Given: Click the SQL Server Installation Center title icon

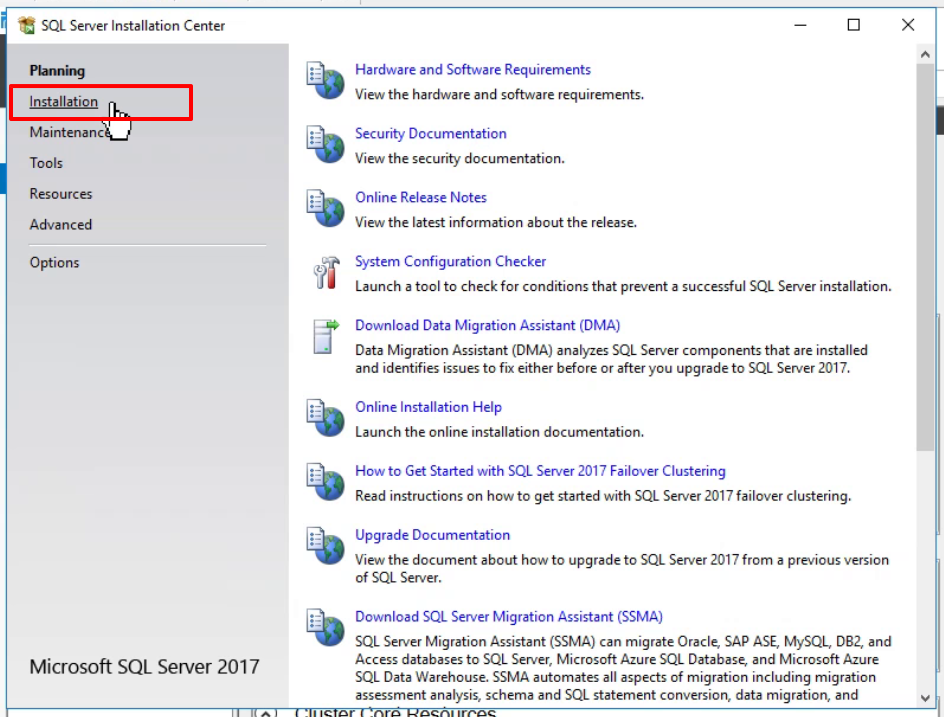Looking at the screenshot, I should 26,25.
